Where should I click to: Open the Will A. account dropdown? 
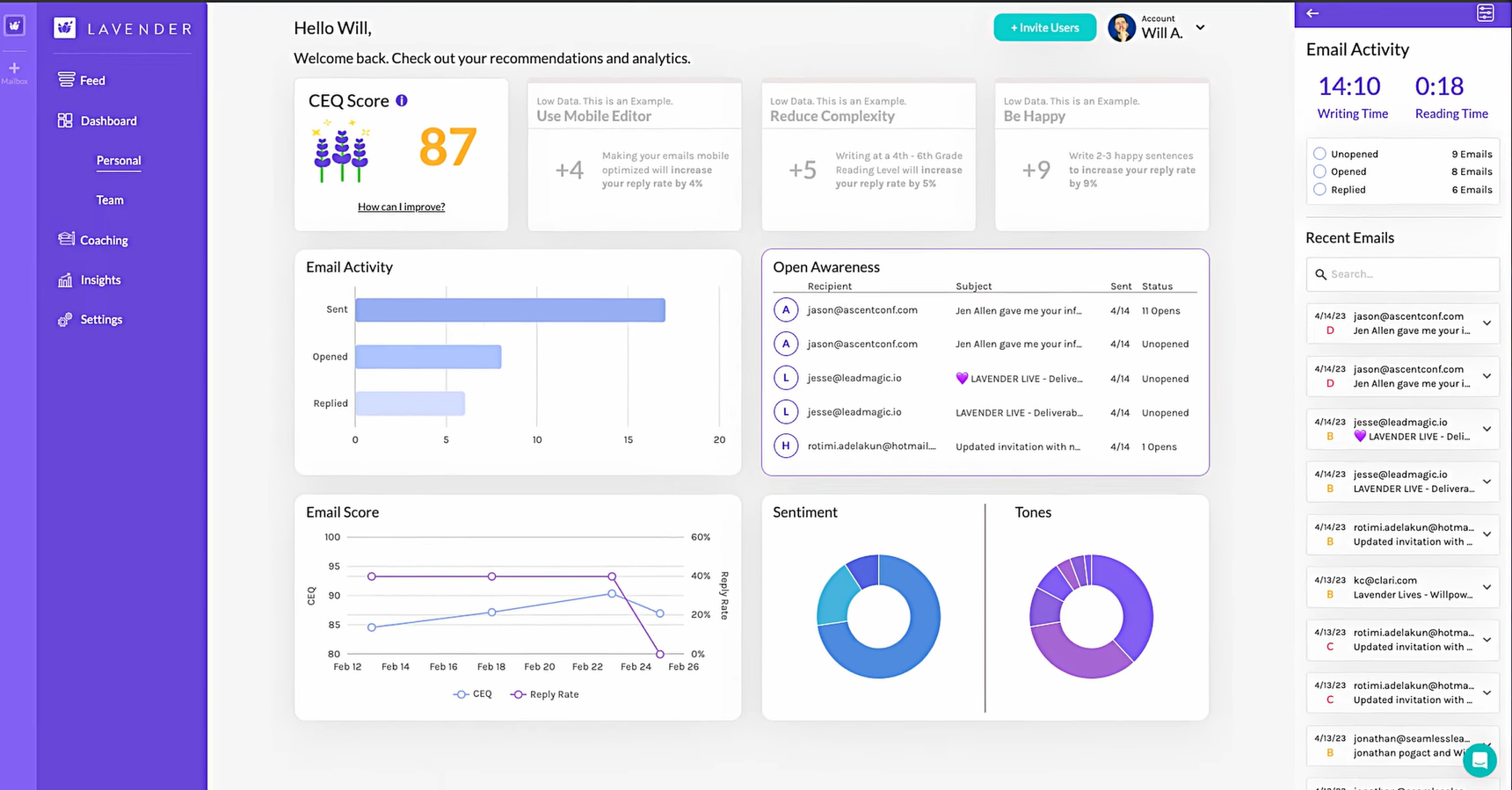click(x=1200, y=28)
